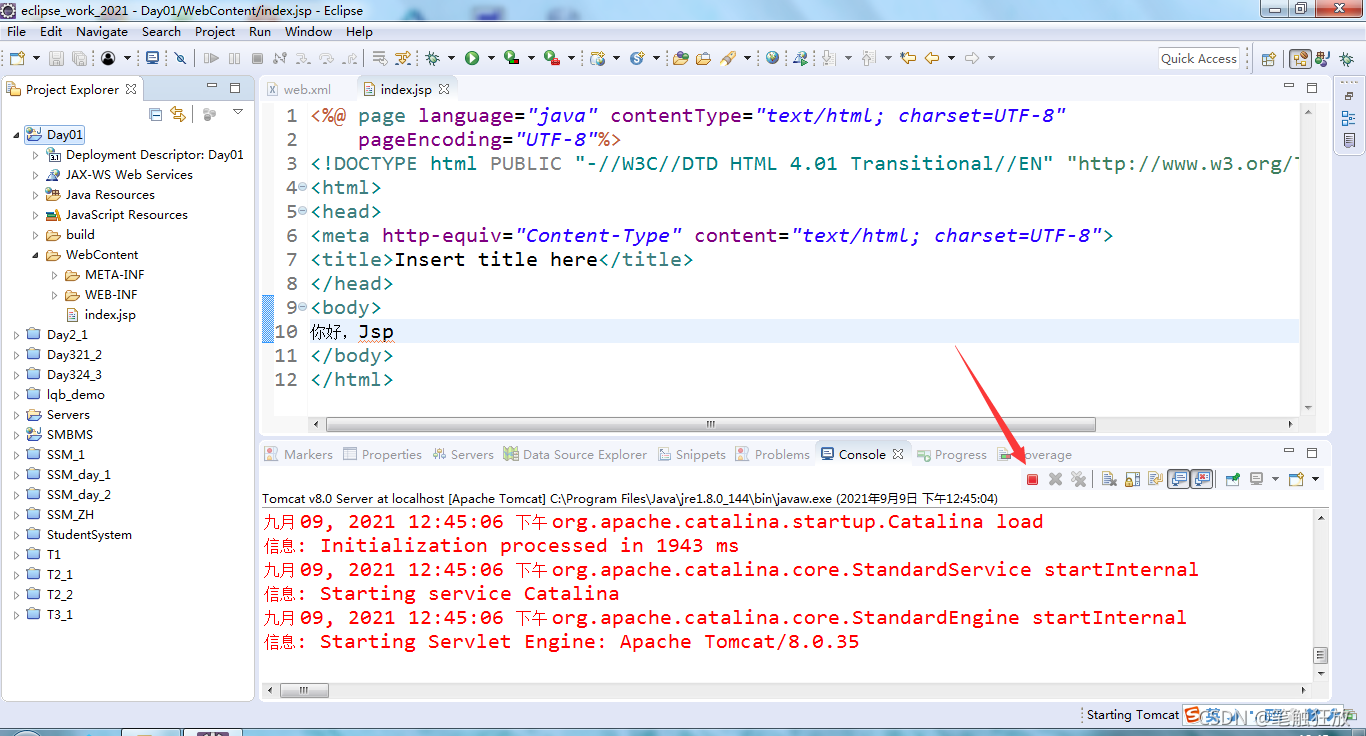This screenshot has height=736, width=1366.
Task: Click the Outline icon in right sidebar
Action: tap(1349, 118)
